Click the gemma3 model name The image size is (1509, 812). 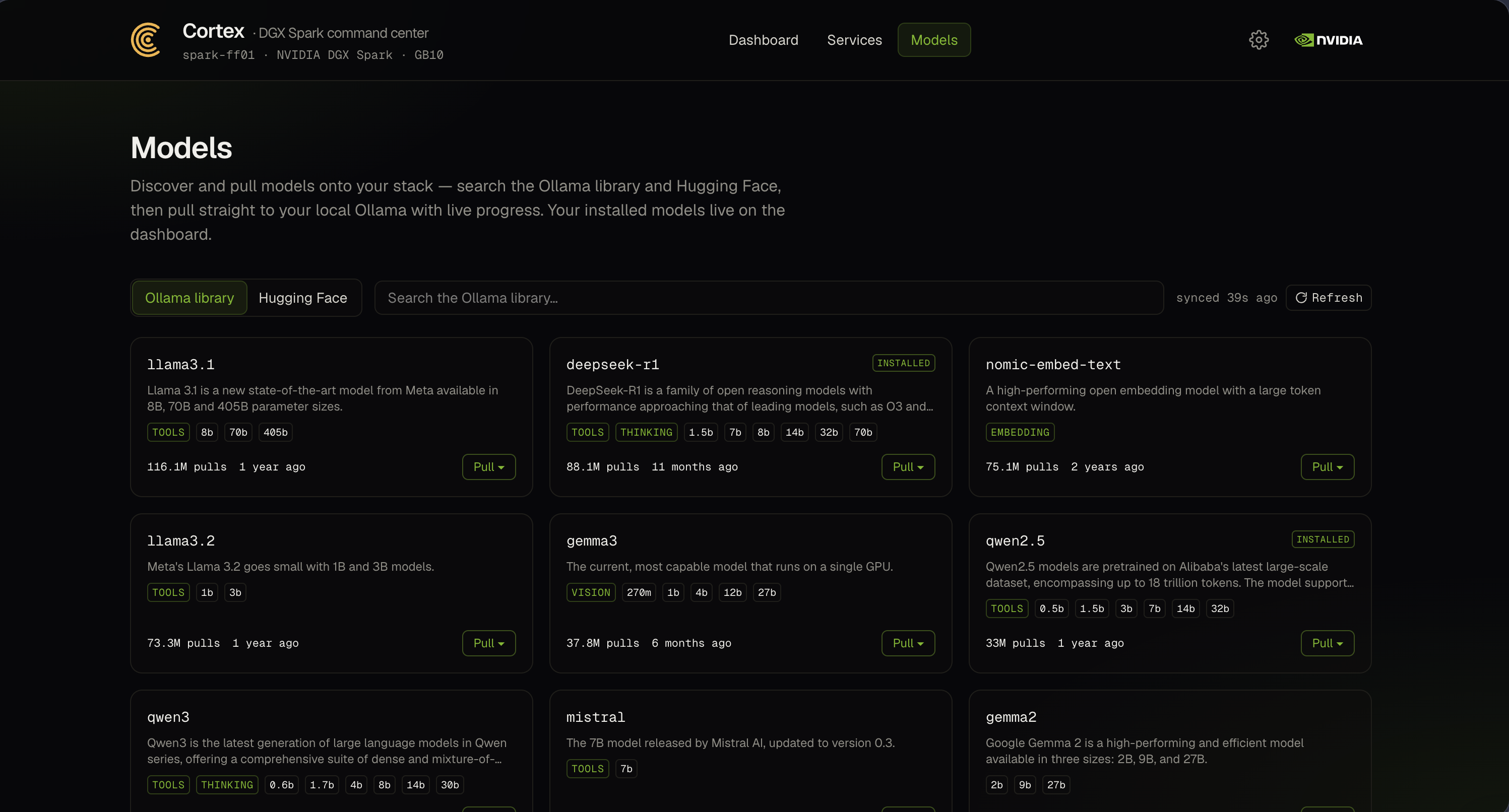click(x=592, y=541)
